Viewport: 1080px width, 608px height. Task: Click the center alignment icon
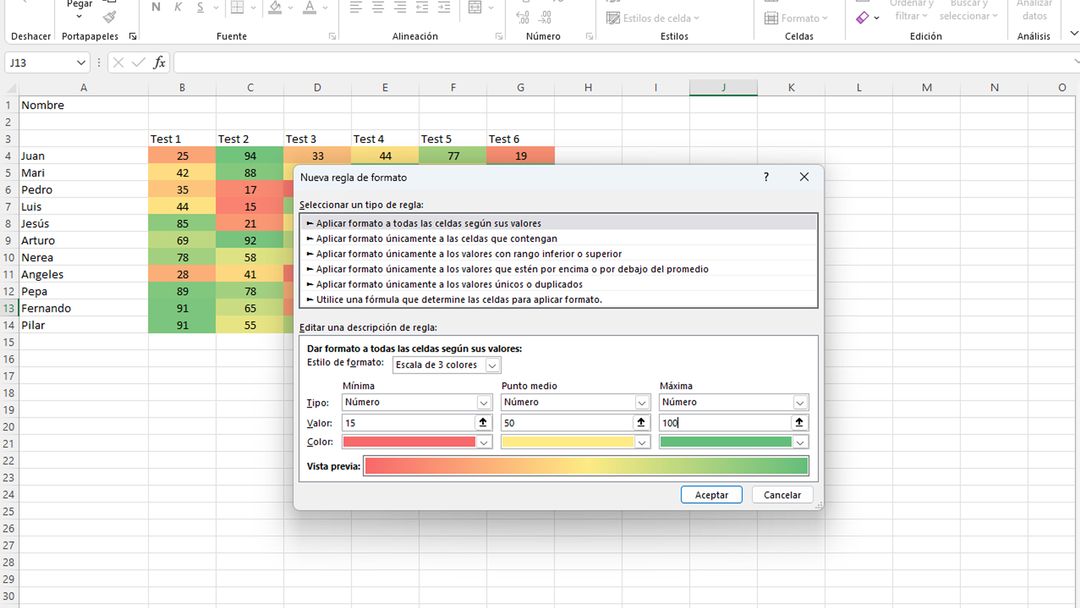click(x=378, y=7)
